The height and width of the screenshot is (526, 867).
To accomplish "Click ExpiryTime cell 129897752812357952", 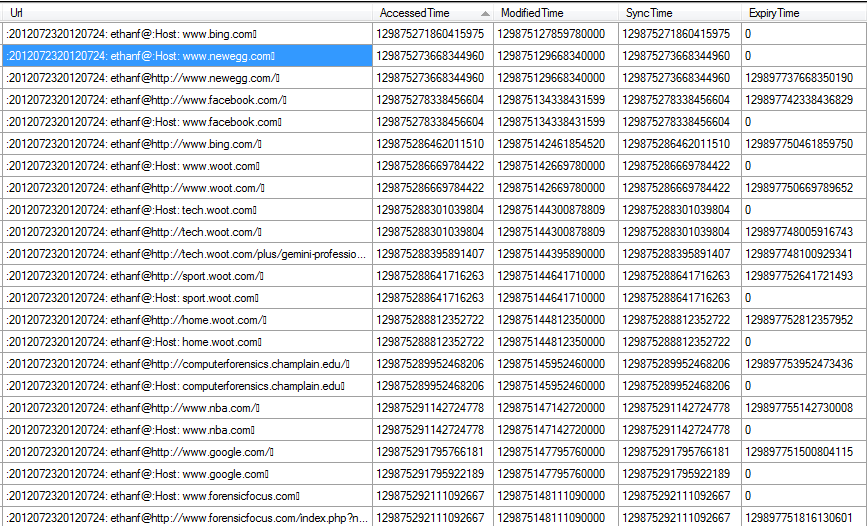I will pyautogui.click(x=804, y=320).
